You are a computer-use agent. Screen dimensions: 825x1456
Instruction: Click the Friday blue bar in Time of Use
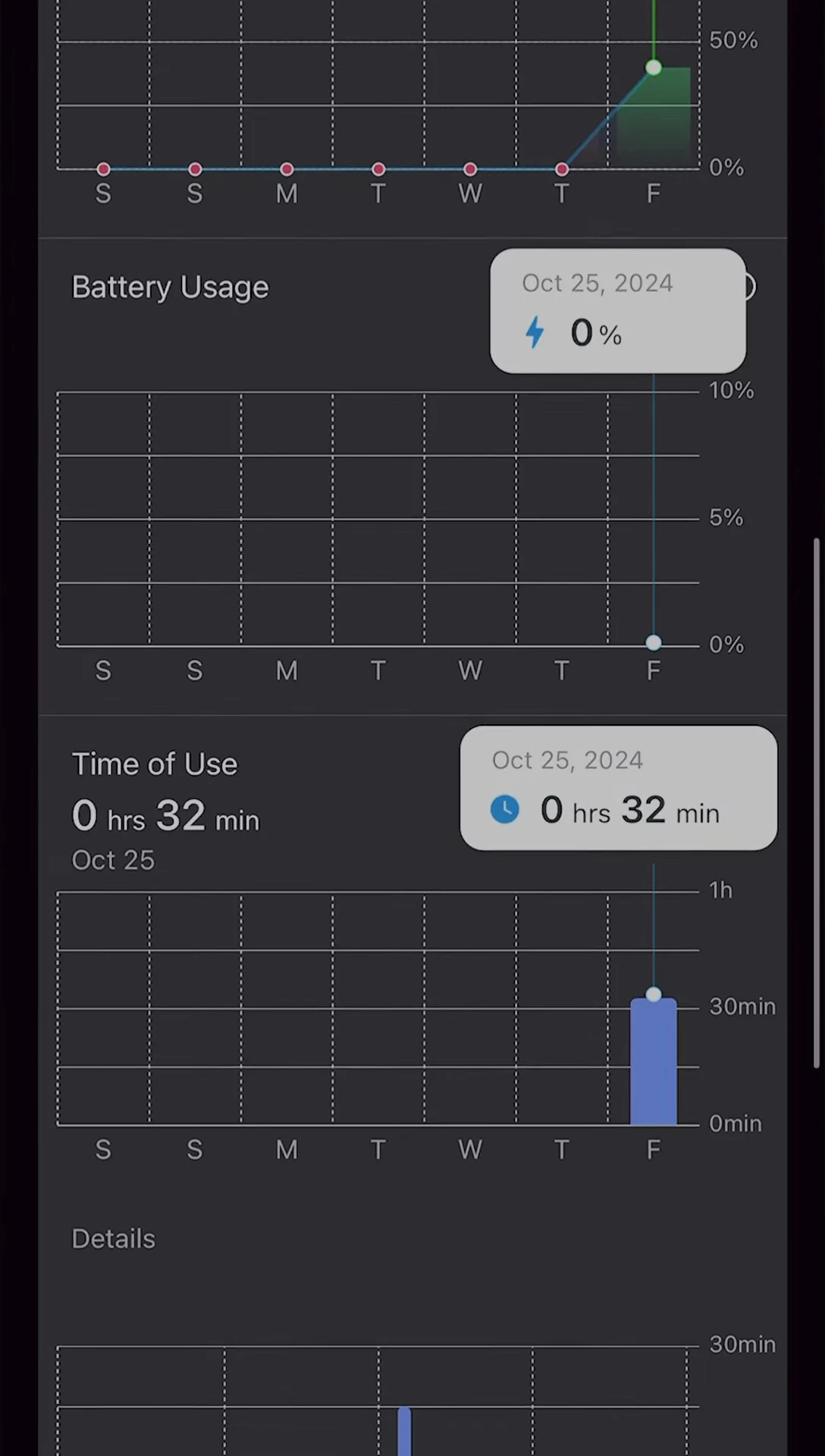click(x=654, y=1062)
